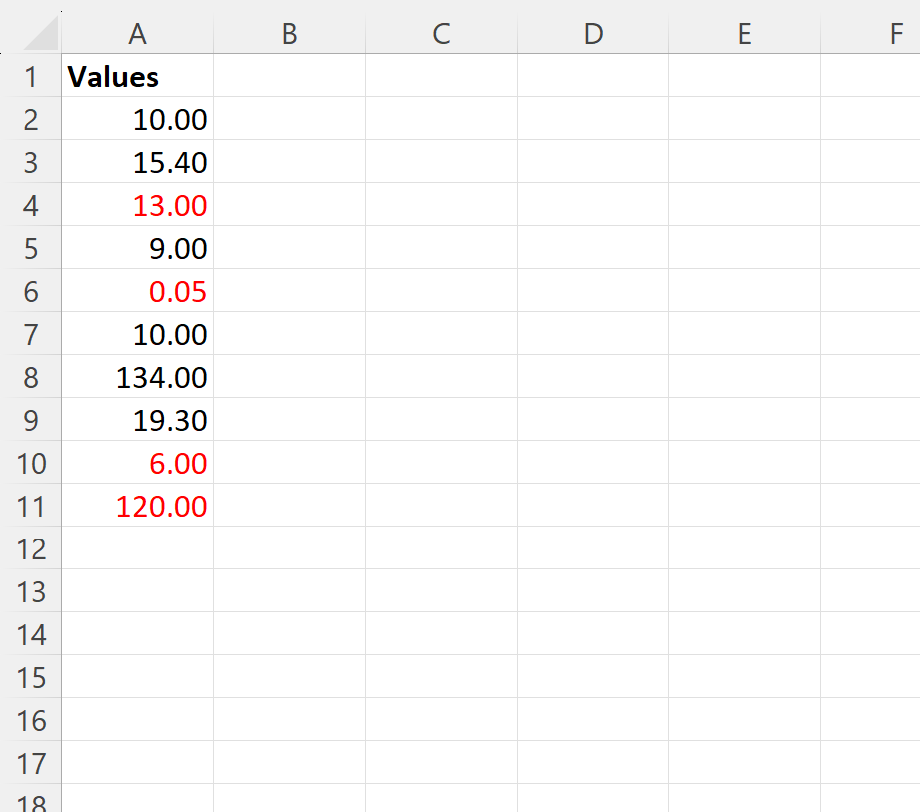Screen dimensions: 920x812
Task: Select the cell with value 9.00
Action: [x=137, y=248]
